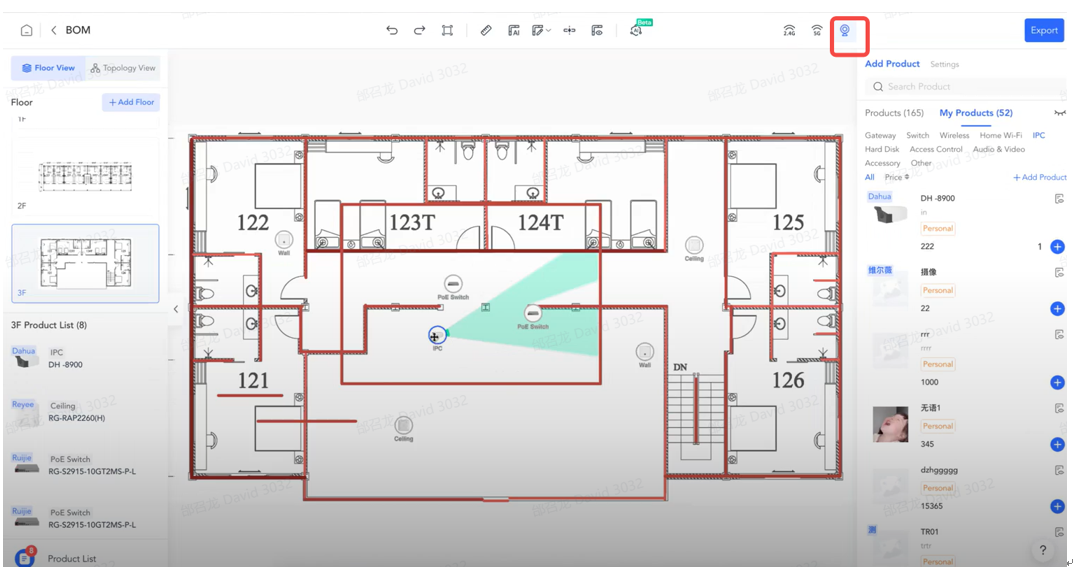Toggle the hide-eye icon beside My Products
The width and height of the screenshot is (1074, 572).
click(x=1059, y=113)
